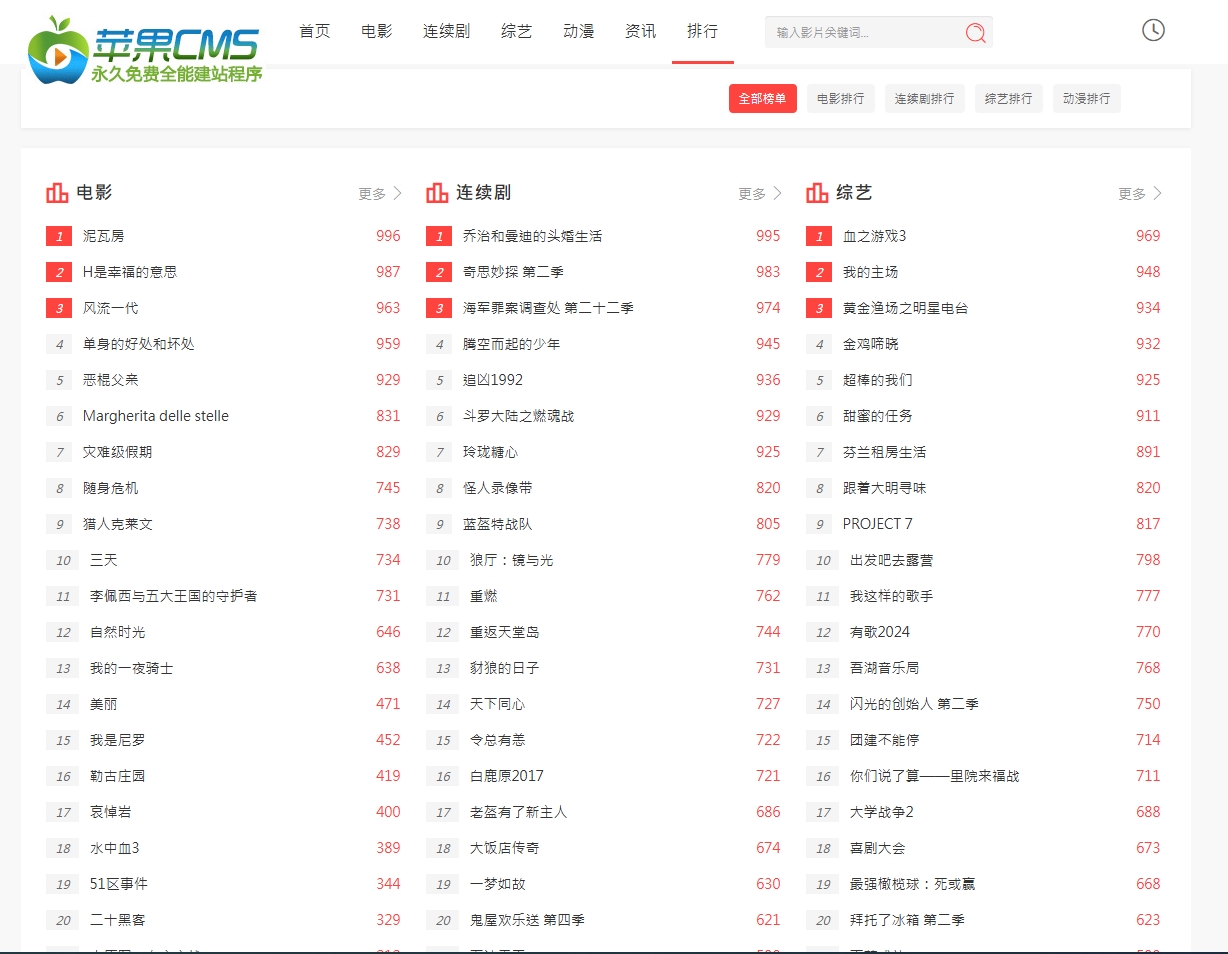The image size is (1228, 954).
Task: Open series 鬼屋欢乐送 第四季
Action: [x=527, y=920]
